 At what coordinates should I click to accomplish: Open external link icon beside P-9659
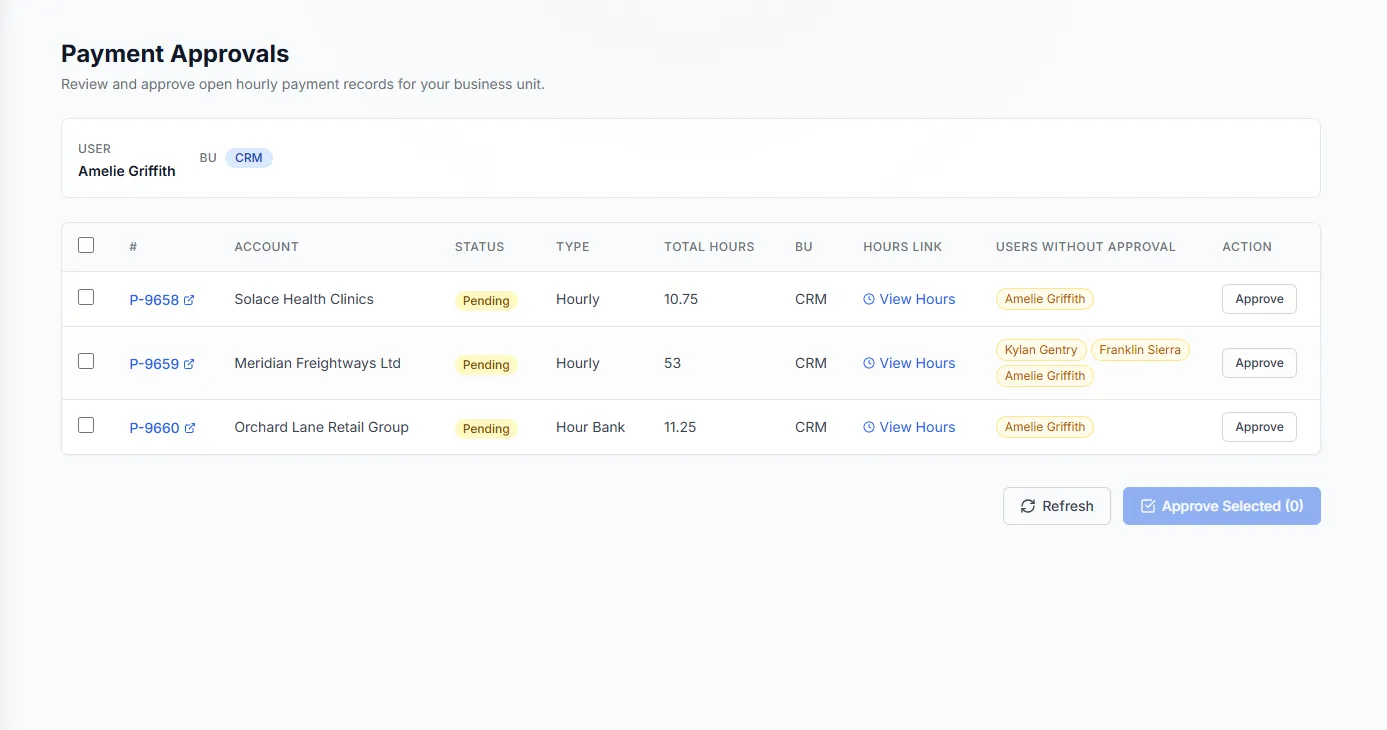(x=189, y=364)
